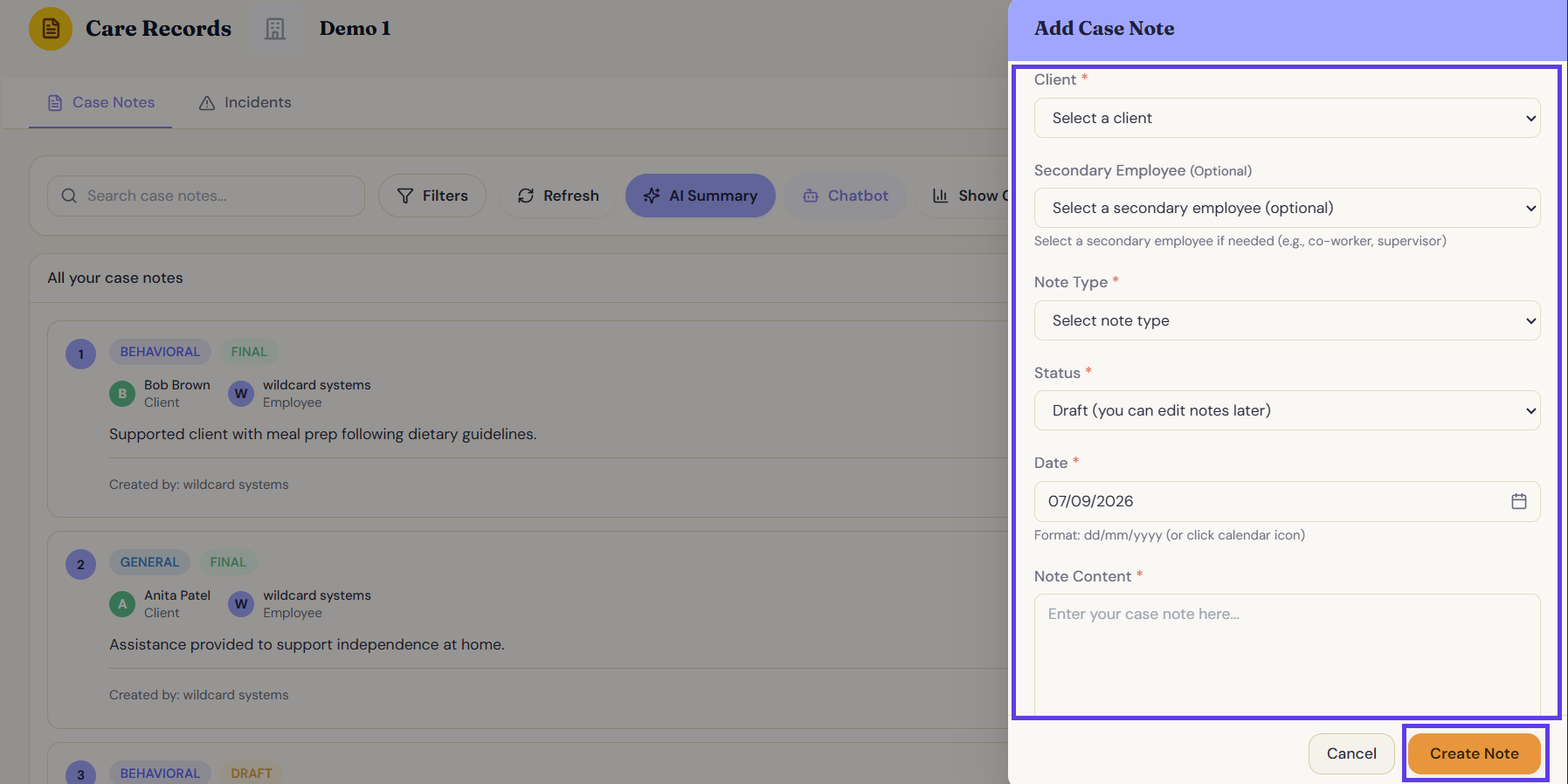This screenshot has width=1568, height=784.
Task: Open the Chatbot
Action: 846,196
